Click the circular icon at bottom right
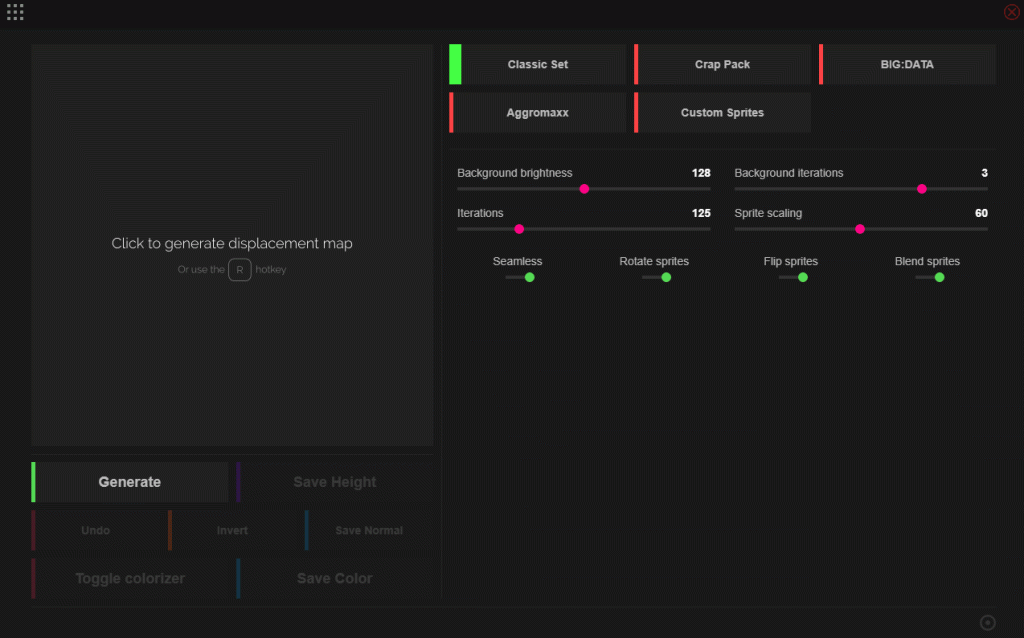 point(988,623)
